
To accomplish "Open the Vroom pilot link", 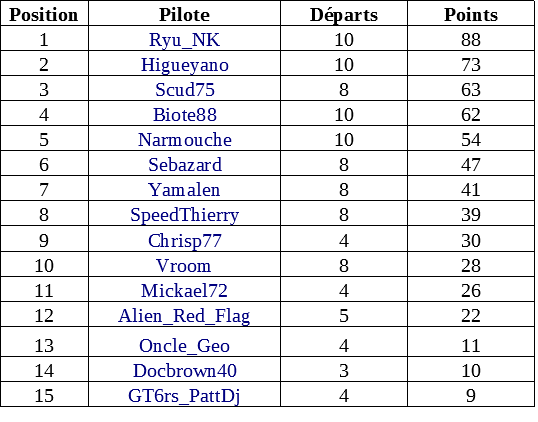I will [184, 266].
